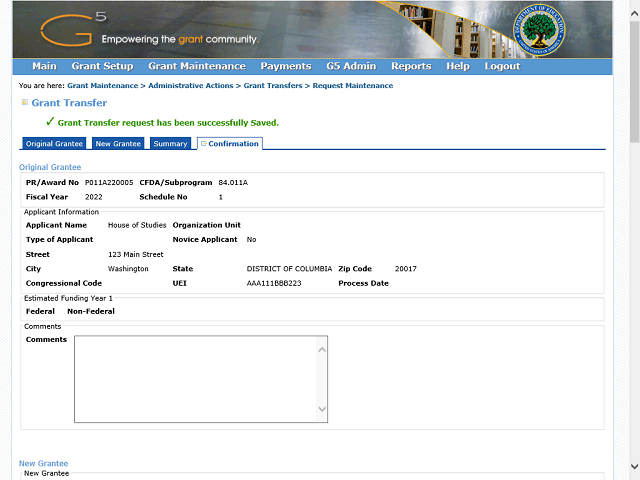
Task: Click the Schedule No label
Action: point(163,197)
